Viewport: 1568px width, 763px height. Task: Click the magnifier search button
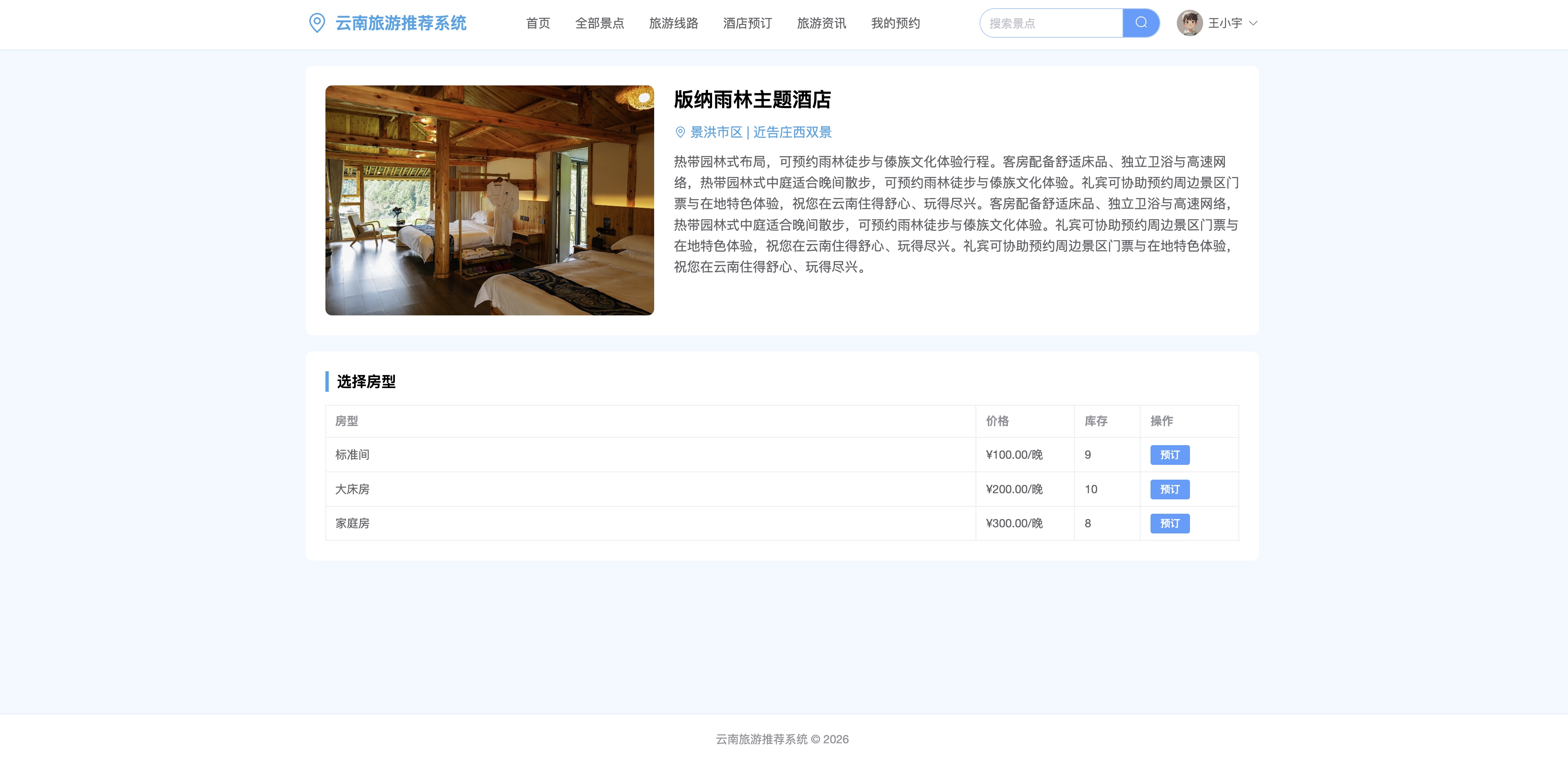coord(1141,23)
